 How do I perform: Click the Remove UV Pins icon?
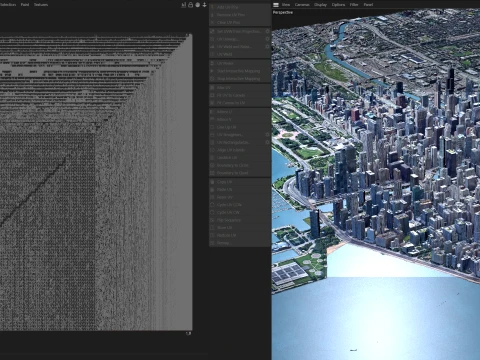click(x=212, y=15)
